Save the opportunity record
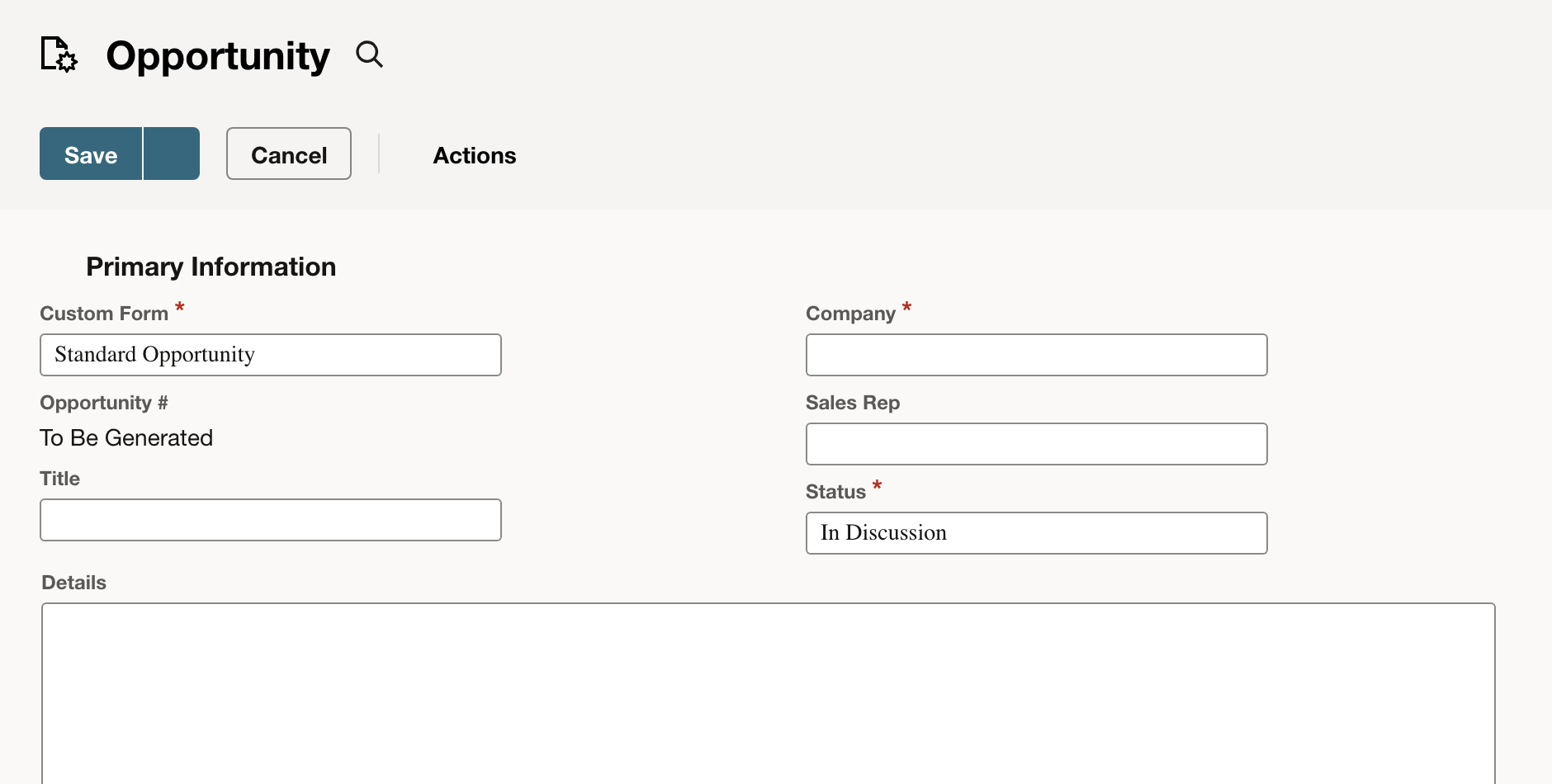This screenshot has height=784, width=1552. click(91, 153)
